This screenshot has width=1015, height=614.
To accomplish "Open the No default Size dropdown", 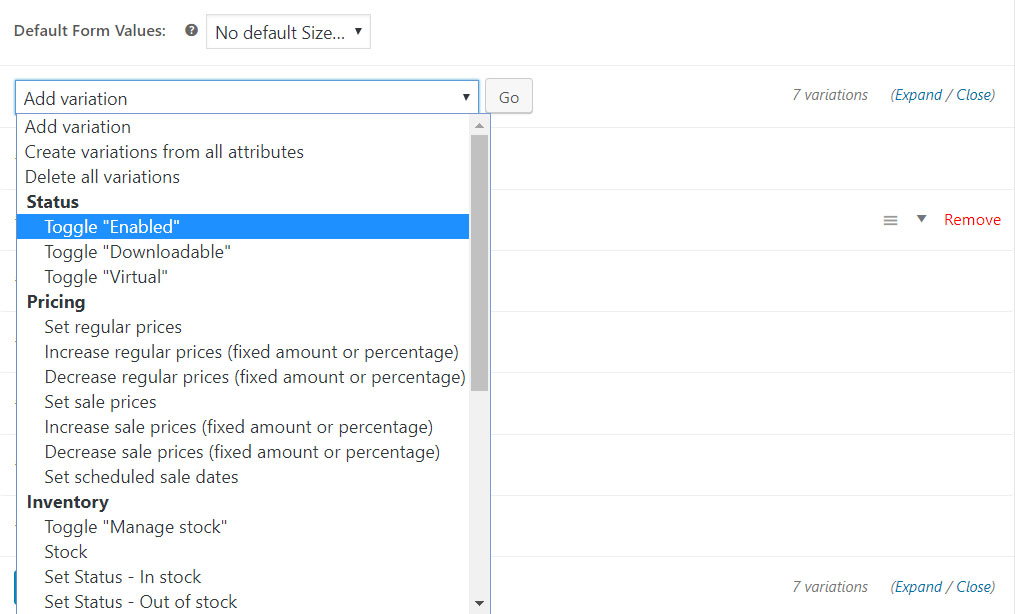I will [288, 32].
